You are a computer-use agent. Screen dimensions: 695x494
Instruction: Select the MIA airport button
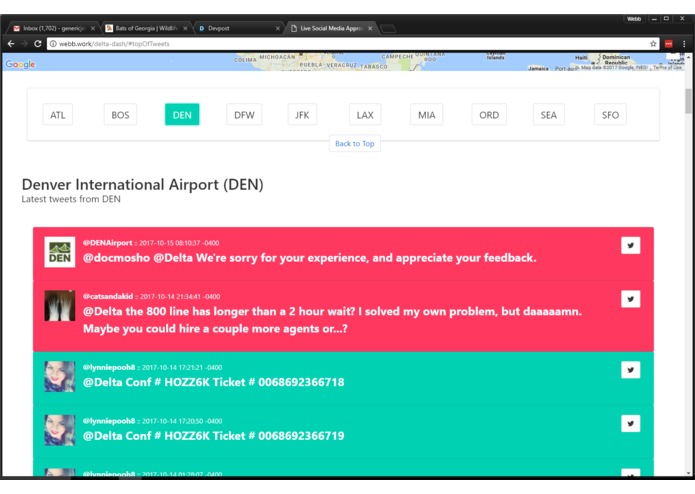pyautogui.click(x=426, y=115)
